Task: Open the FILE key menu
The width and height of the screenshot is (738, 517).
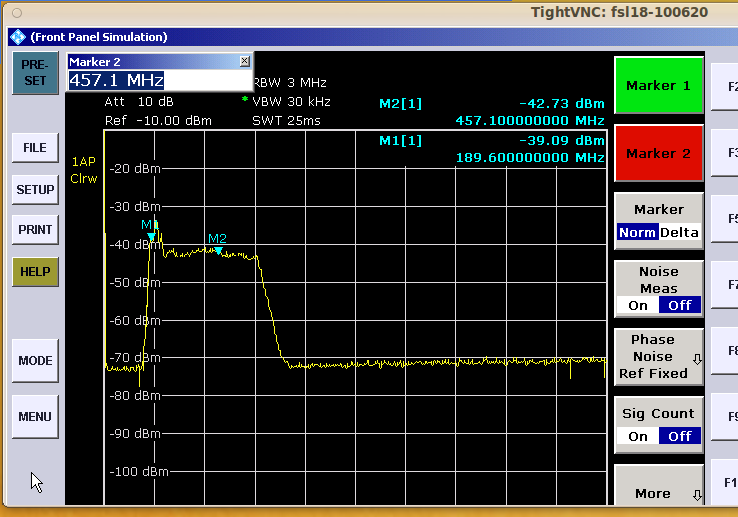Action: (35, 148)
